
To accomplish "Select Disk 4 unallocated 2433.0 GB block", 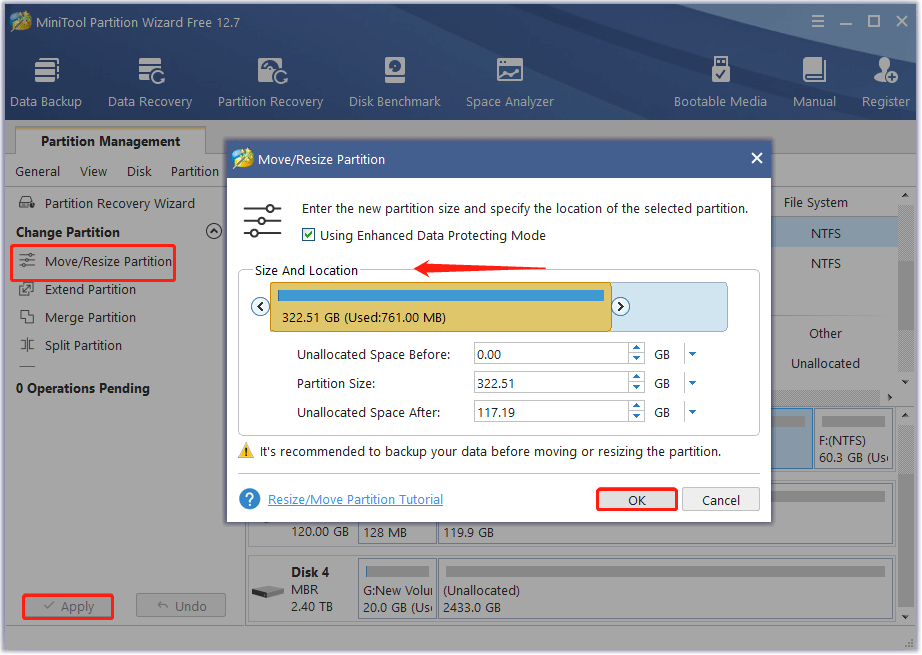I will [666, 589].
